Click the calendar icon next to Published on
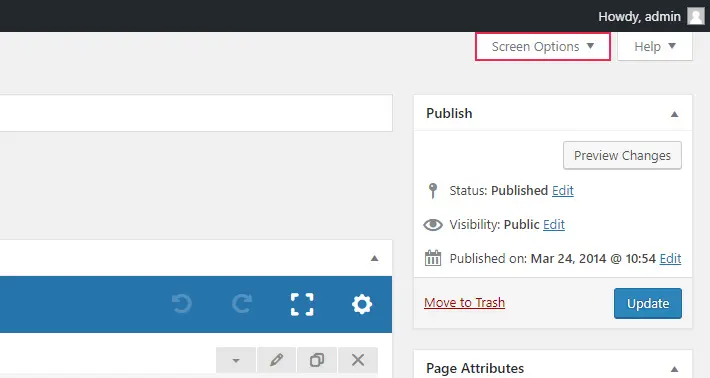 tap(433, 258)
